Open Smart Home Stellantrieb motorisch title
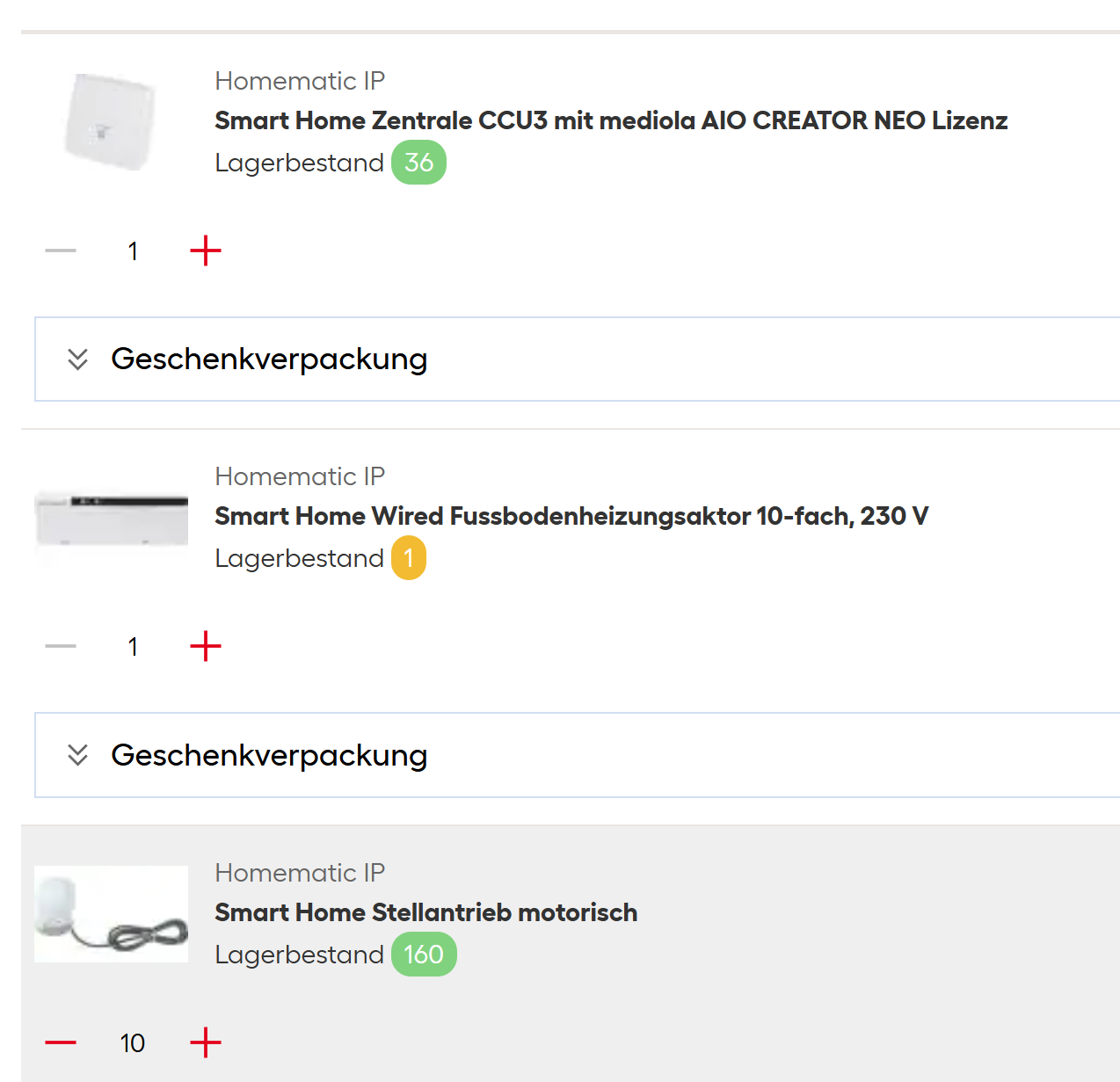Screen dimensions: 1120x1082 point(425,912)
